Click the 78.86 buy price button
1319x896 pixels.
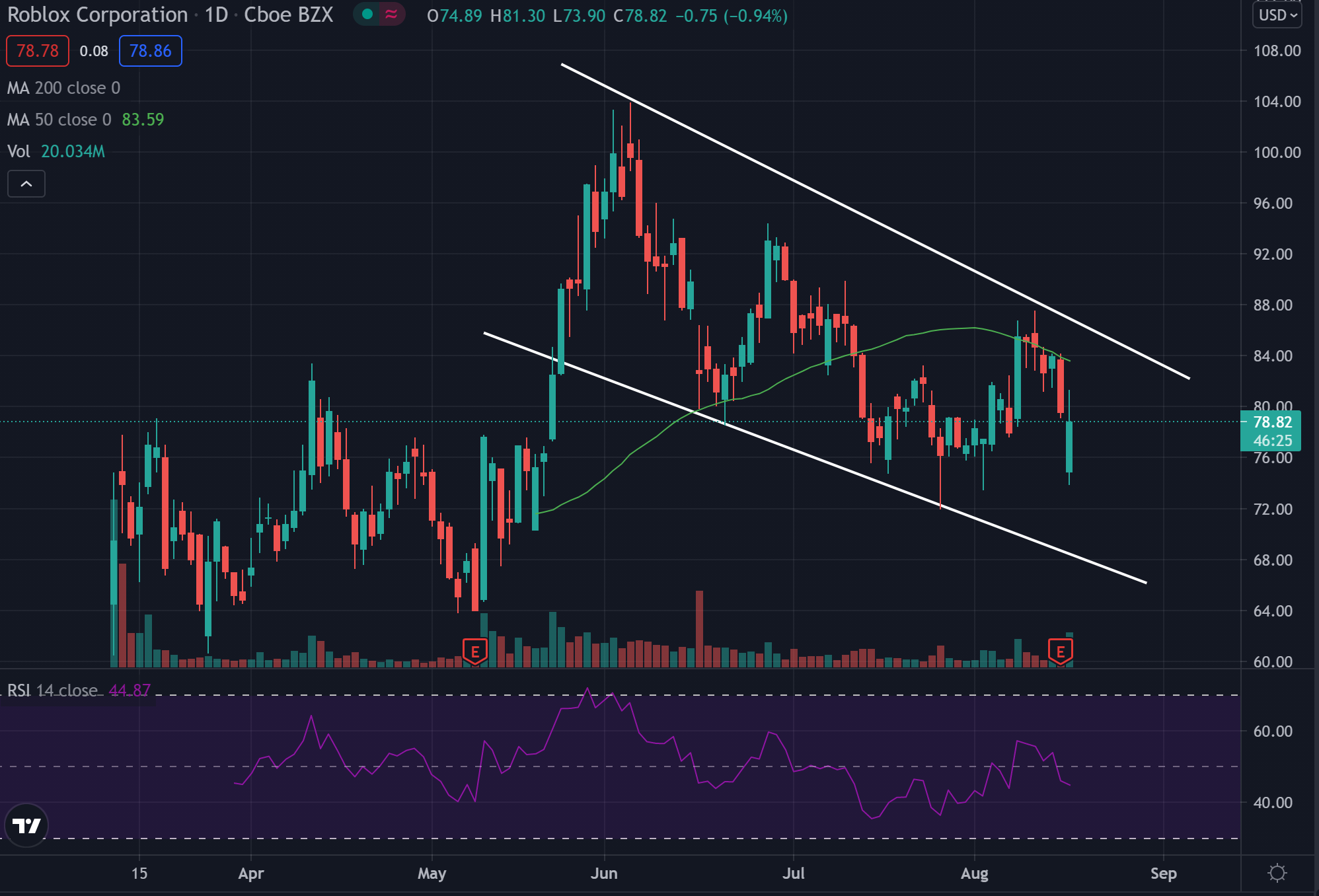(150, 51)
